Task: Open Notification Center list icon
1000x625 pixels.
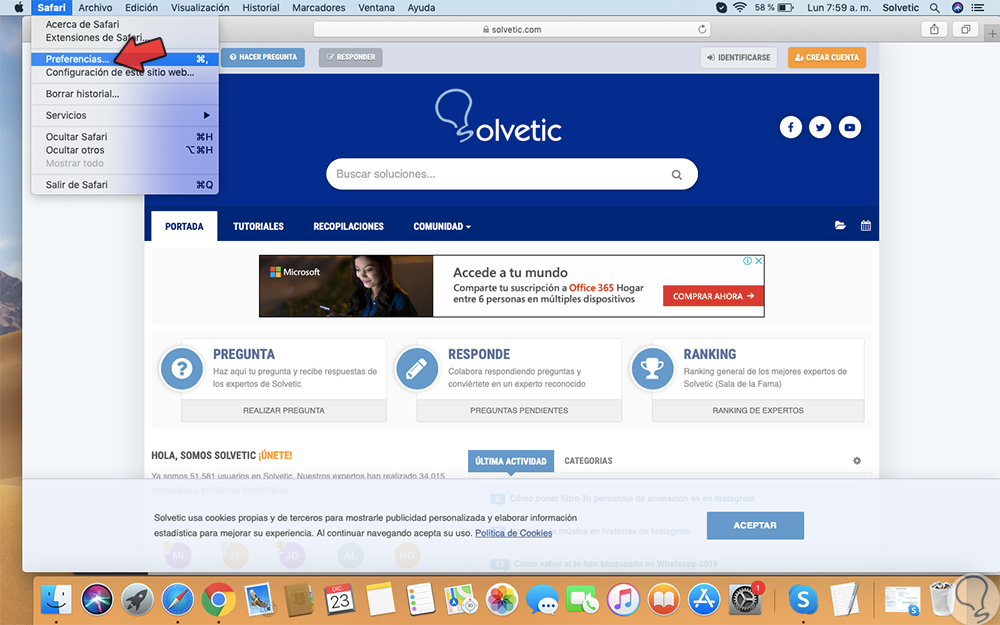Action: point(977,8)
